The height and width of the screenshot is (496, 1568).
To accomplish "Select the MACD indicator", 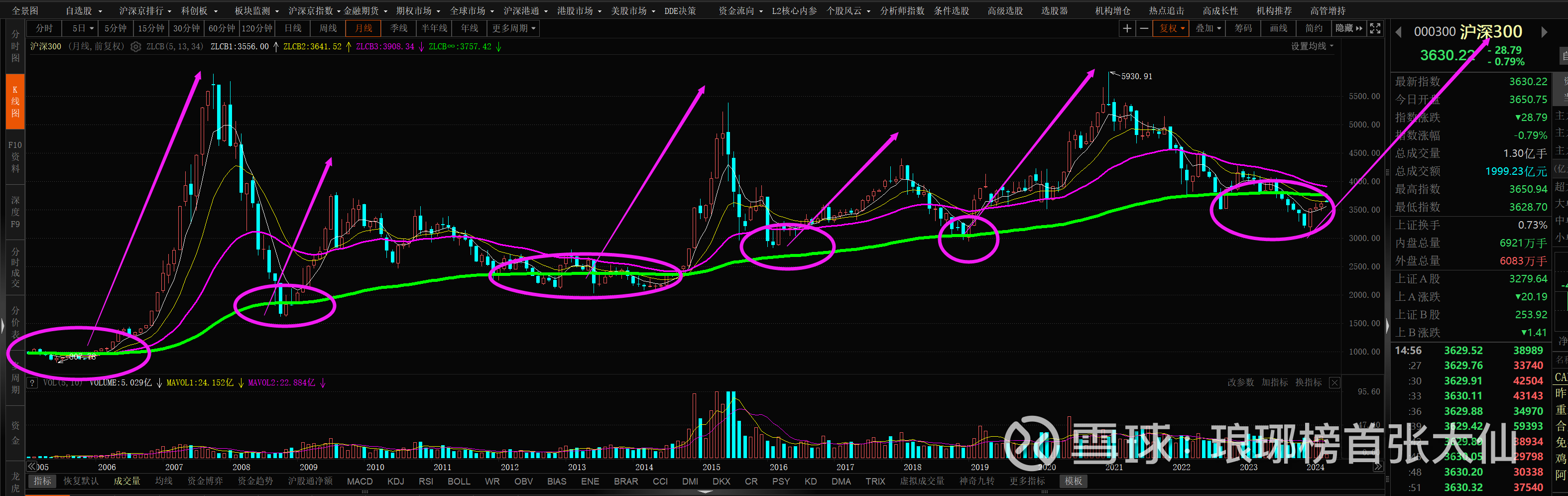I will pyautogui.click(x=360, y=482).
